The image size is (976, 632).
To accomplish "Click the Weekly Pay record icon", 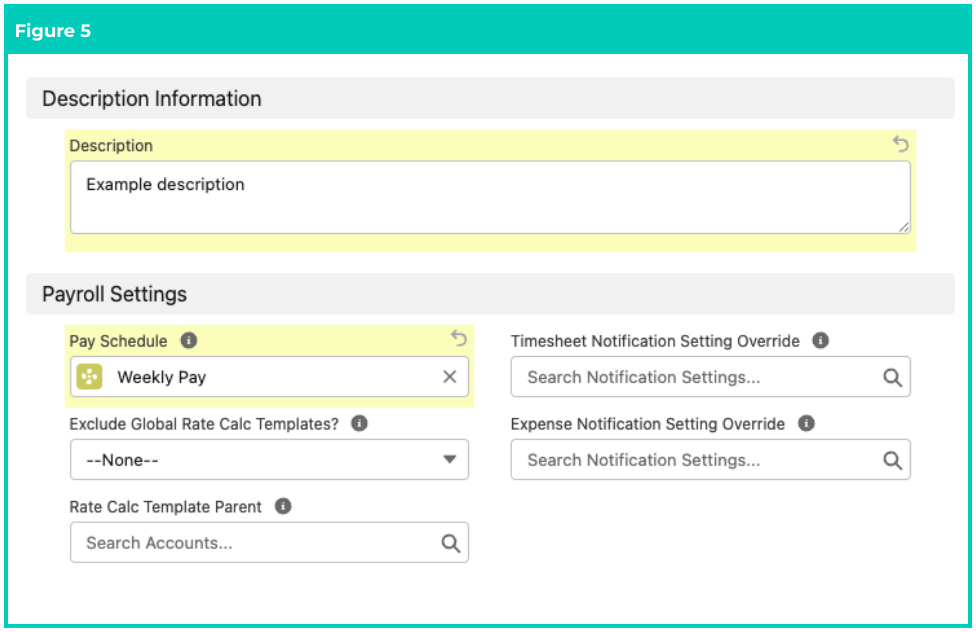I will click(90, 377).
